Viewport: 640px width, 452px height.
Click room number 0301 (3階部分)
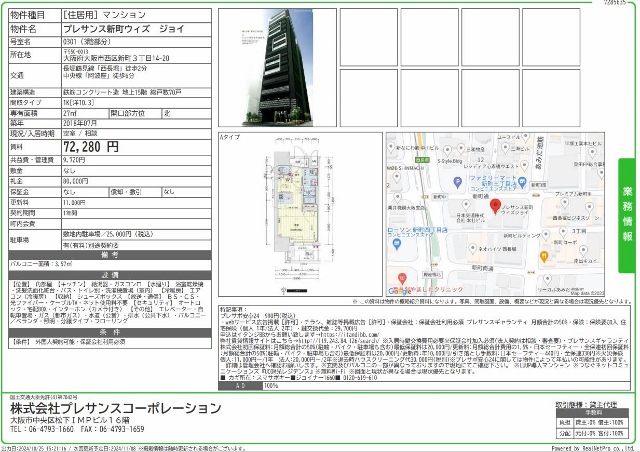click(x=87, y=42)
